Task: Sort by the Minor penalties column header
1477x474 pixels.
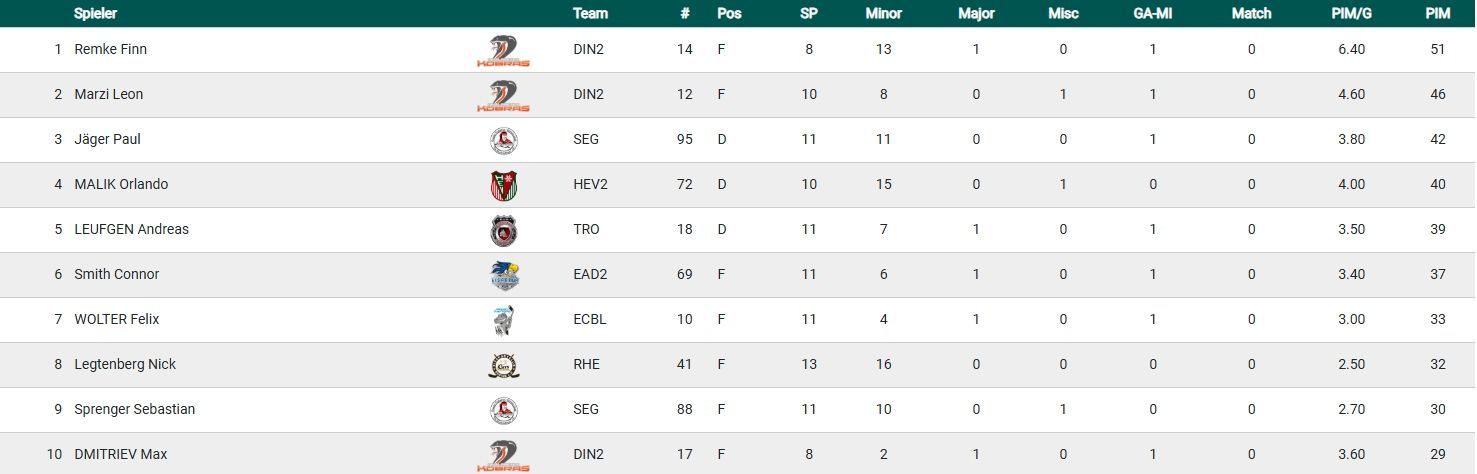Action: pyautogui.click(x=883, y=14)
